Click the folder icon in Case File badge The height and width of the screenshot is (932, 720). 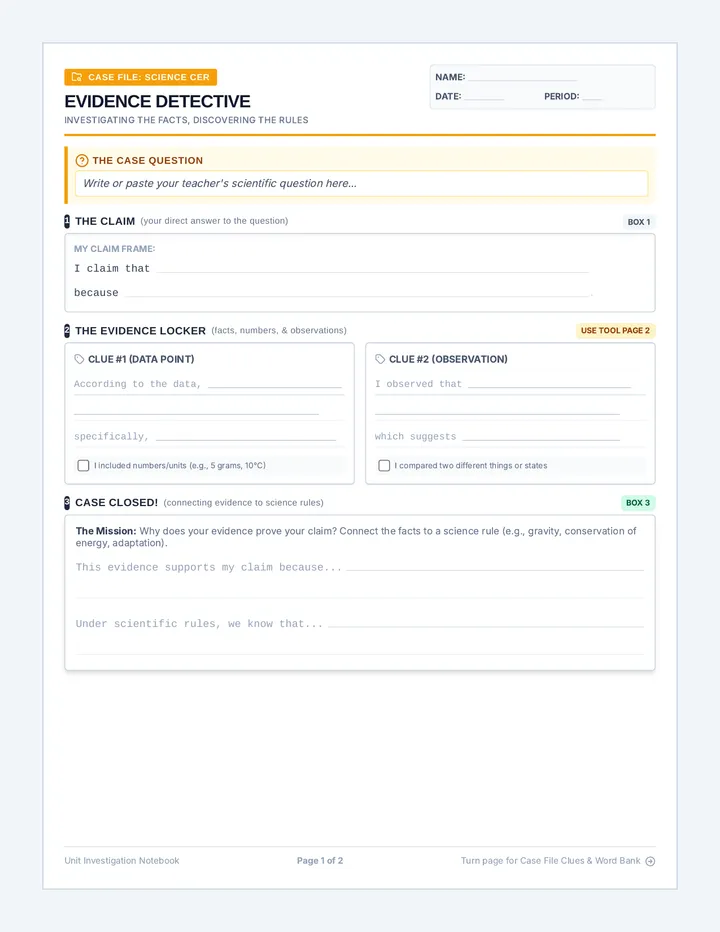tap(77, 77)
